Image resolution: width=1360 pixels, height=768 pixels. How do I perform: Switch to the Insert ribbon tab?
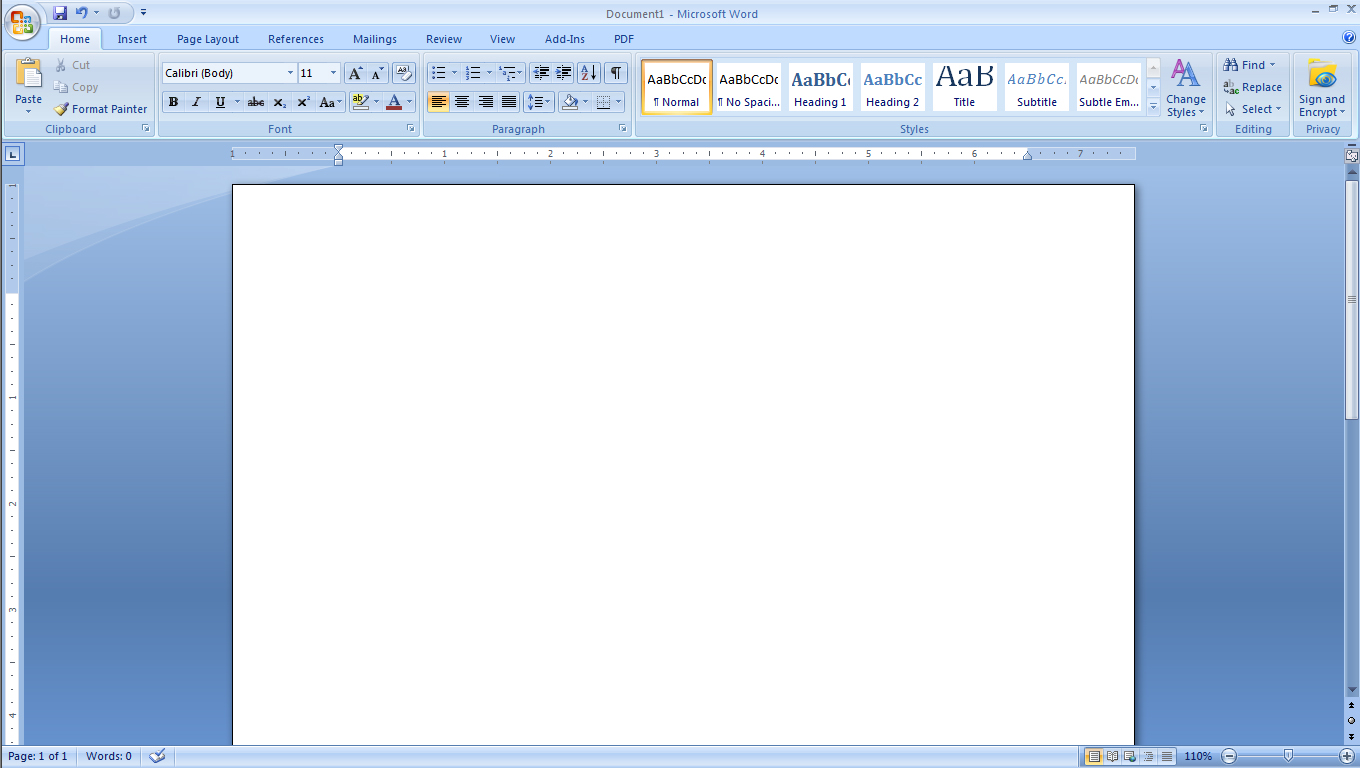click(132, 39)
